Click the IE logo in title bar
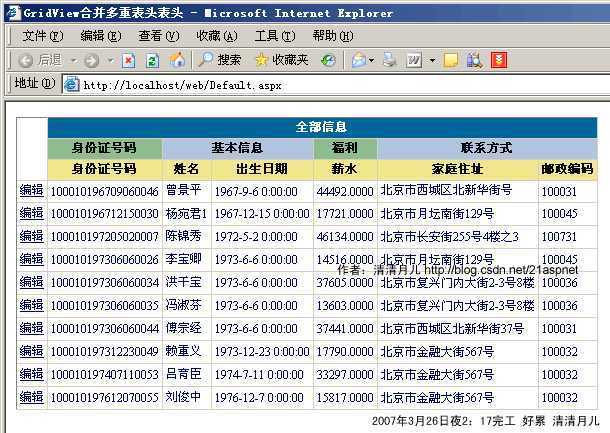 tap(13, 12)
